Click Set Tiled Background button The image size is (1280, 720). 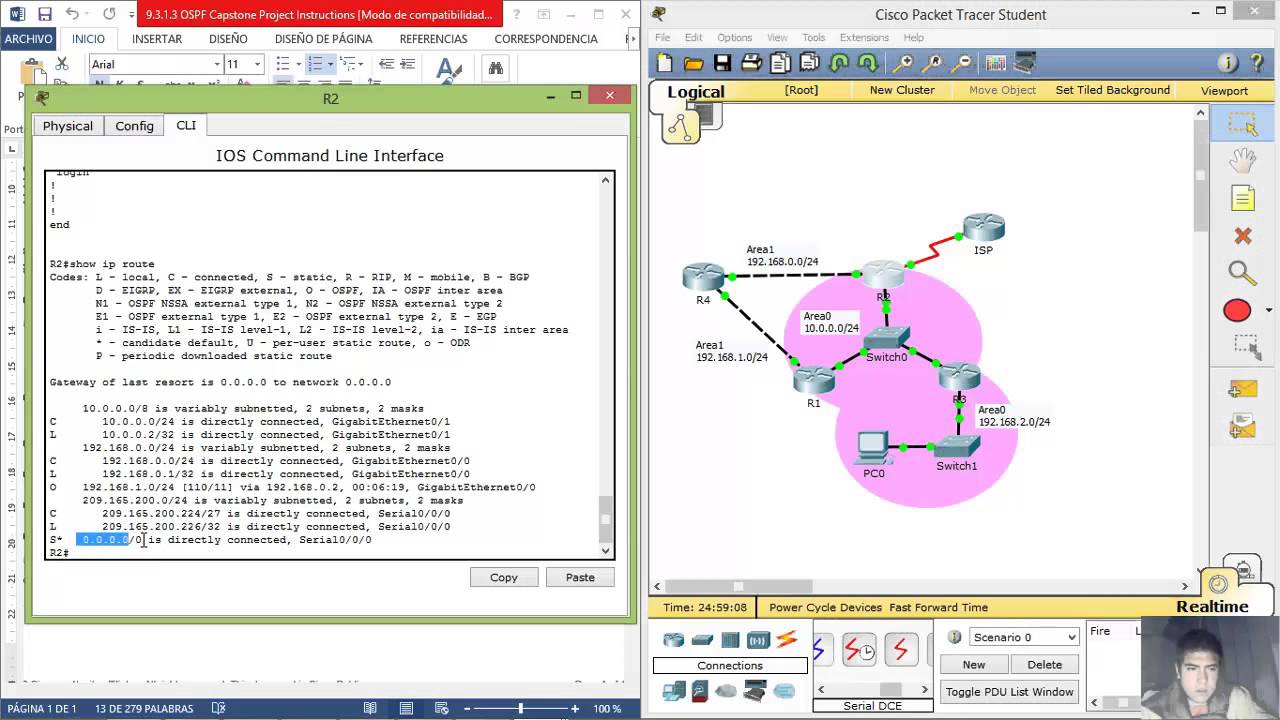(1112, 90)
